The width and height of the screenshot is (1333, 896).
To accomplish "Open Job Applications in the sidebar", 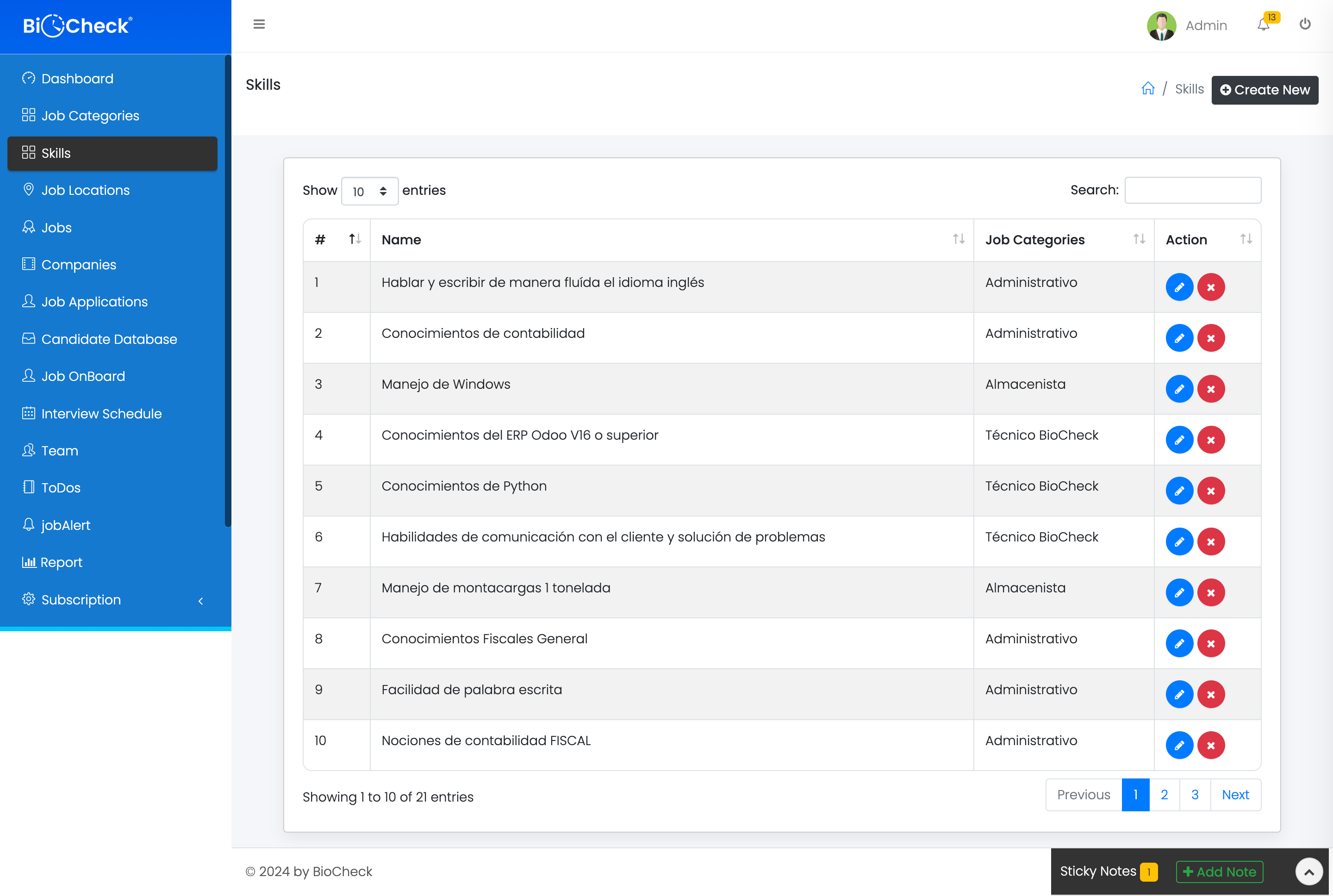I will 112,302.
